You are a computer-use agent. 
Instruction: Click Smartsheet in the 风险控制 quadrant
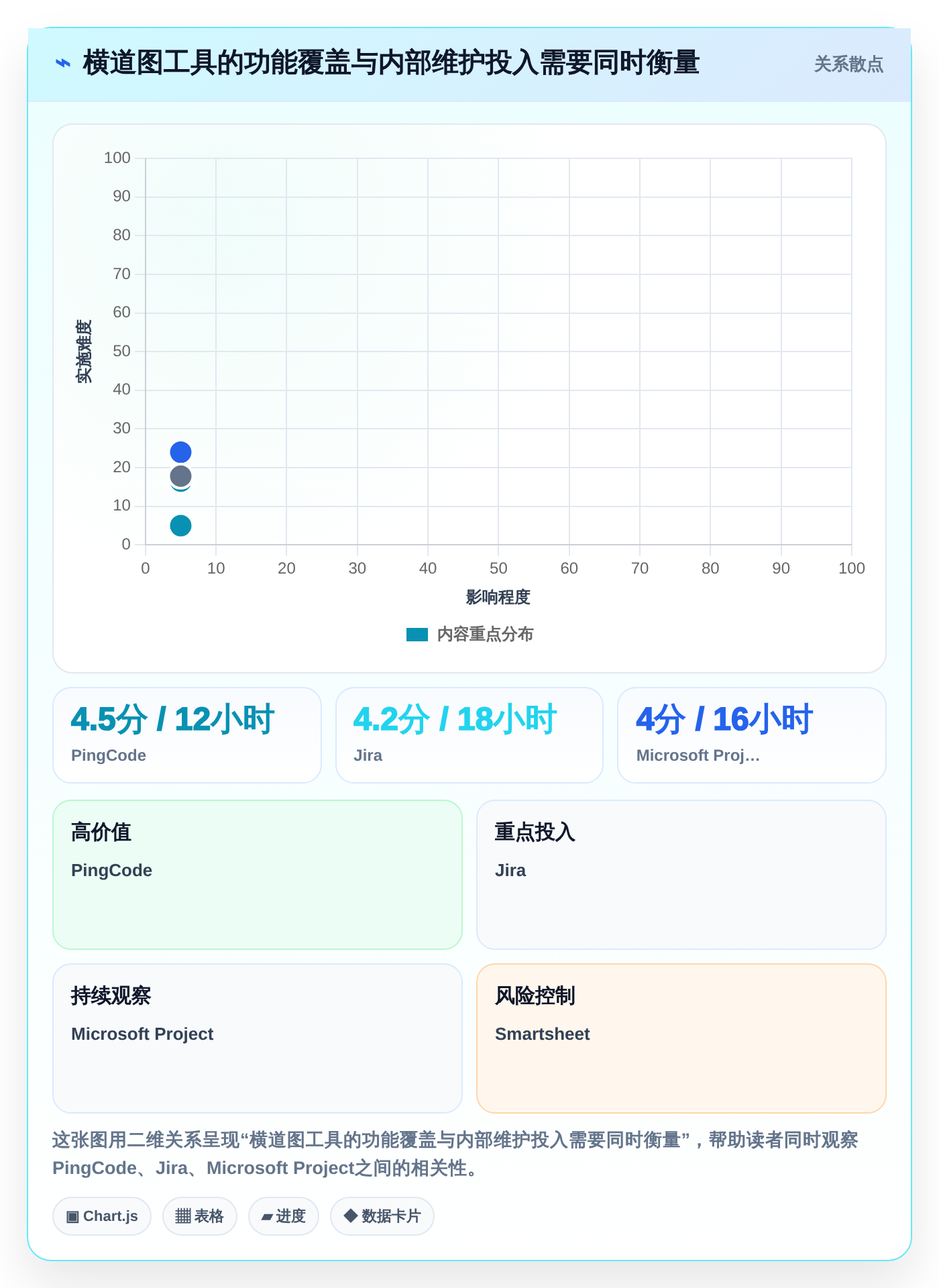[x=543, y=1034]
